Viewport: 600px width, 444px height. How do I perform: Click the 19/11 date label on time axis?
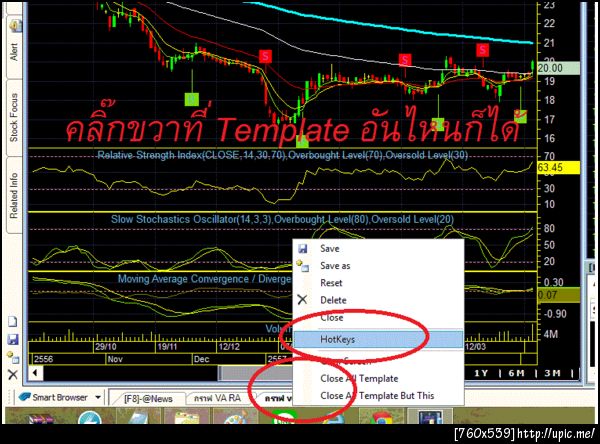[167, 347]
